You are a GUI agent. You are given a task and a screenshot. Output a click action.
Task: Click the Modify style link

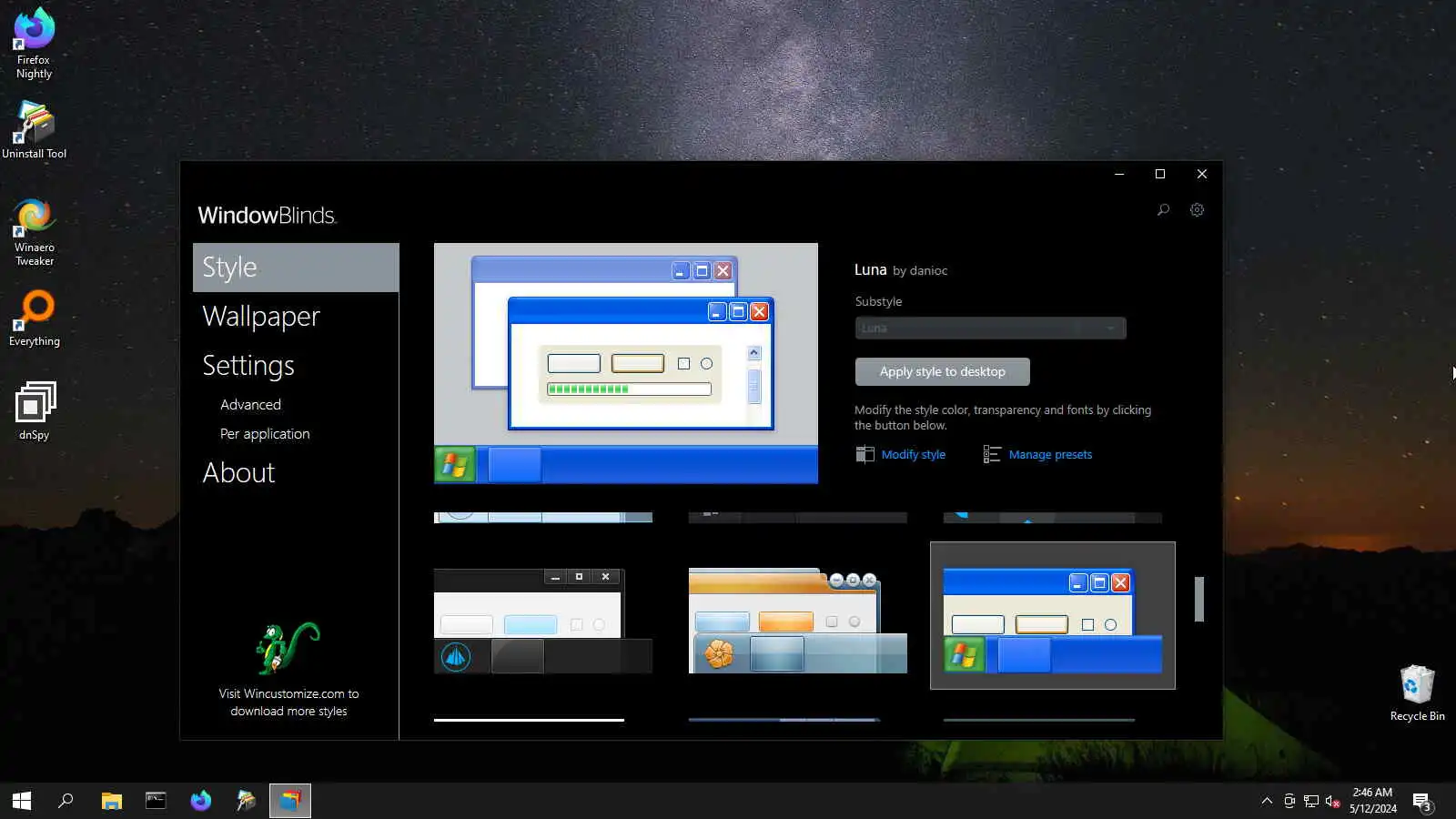(x=913, y=454)
